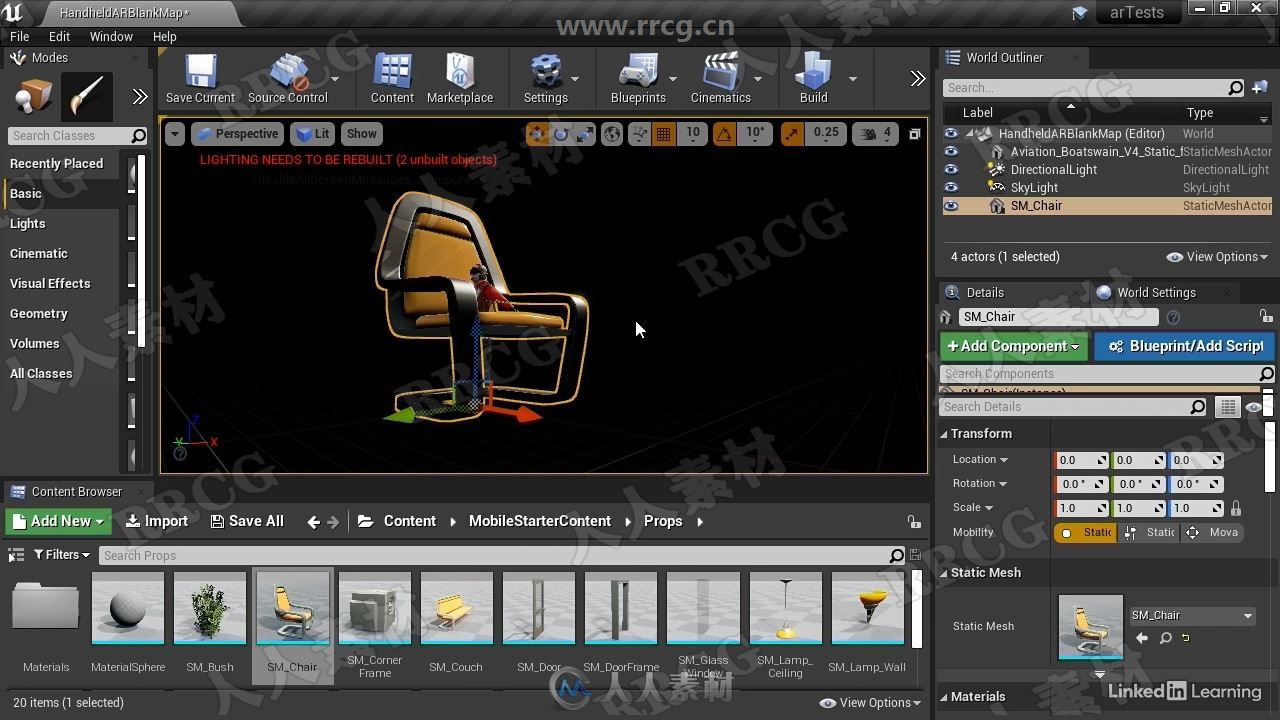Viewport: 1280px width, 720px height.
Task: Select the viewport scale gizmo tool
Action: [x=584, y=133]
